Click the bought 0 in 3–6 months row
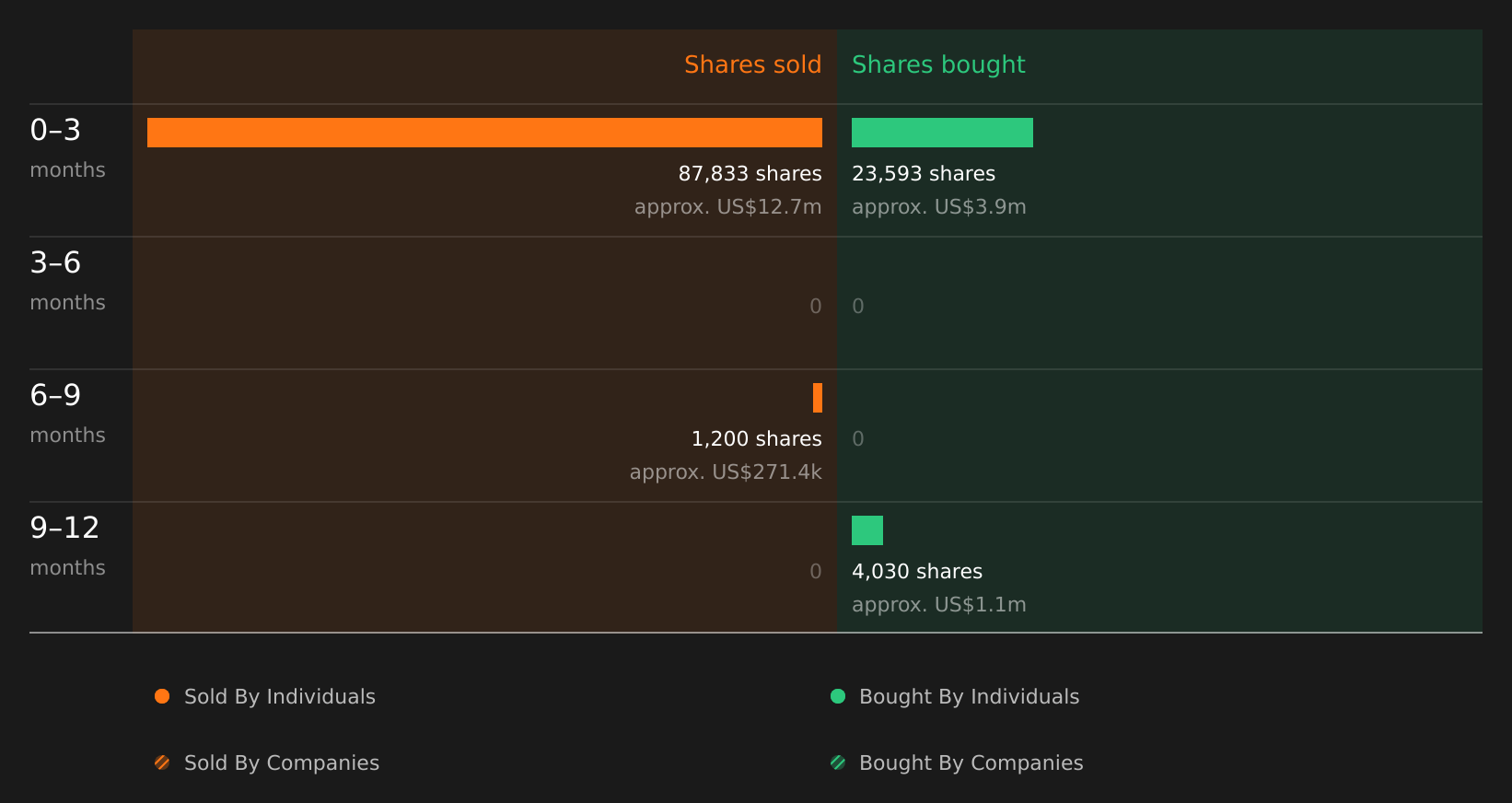This screenshot has width=1512, height=803. coord(858,307)
